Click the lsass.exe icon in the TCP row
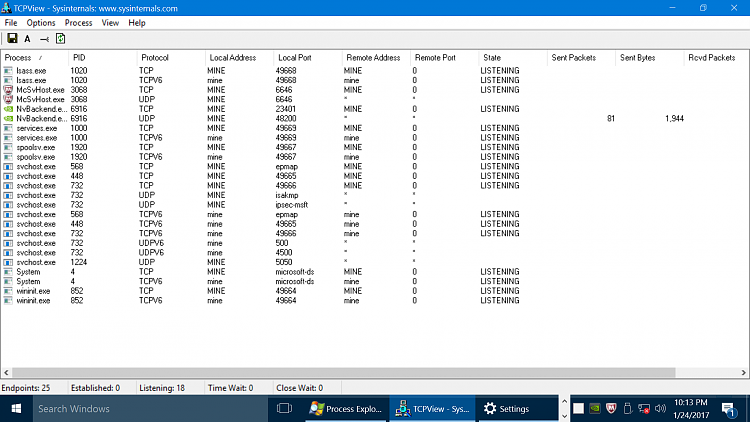 coord(8,71)
